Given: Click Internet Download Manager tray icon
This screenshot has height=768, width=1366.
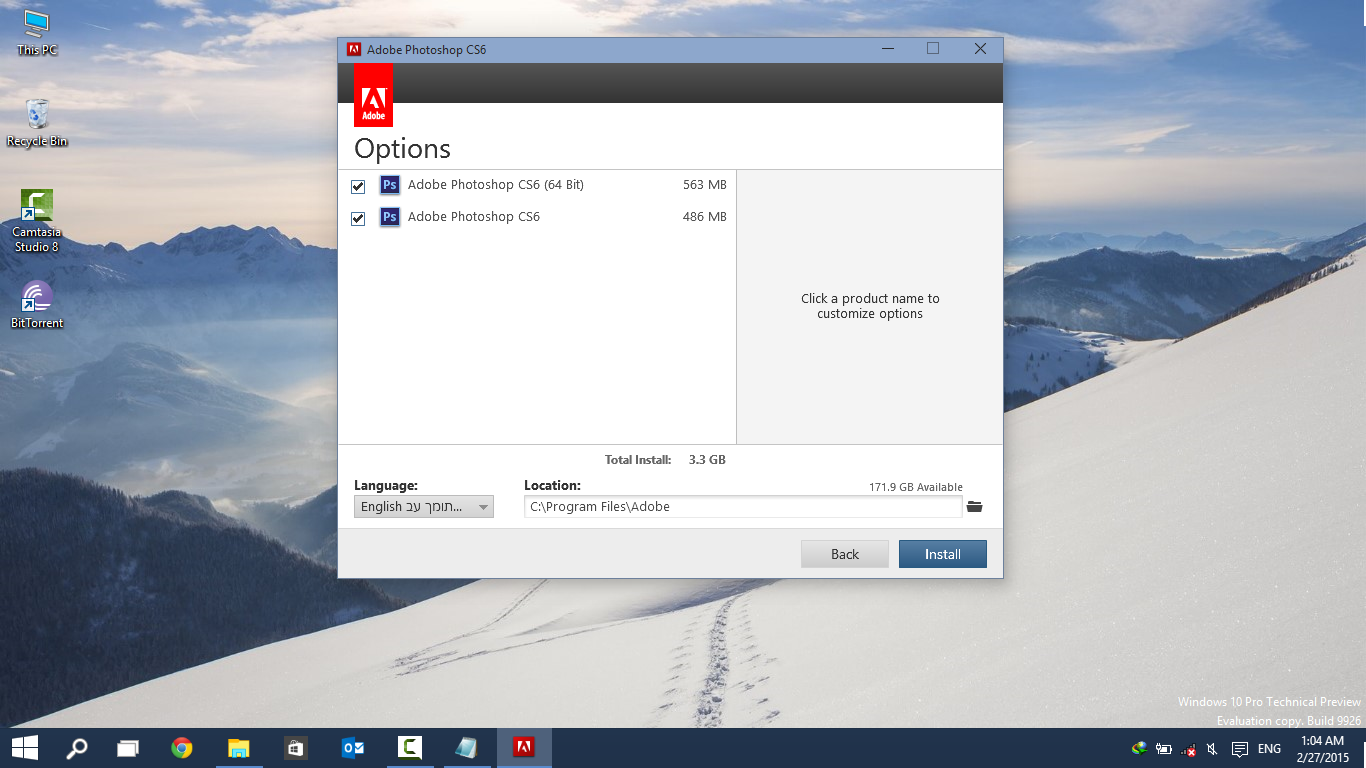Looking at the screenshot, I should tap(1139, 748).
